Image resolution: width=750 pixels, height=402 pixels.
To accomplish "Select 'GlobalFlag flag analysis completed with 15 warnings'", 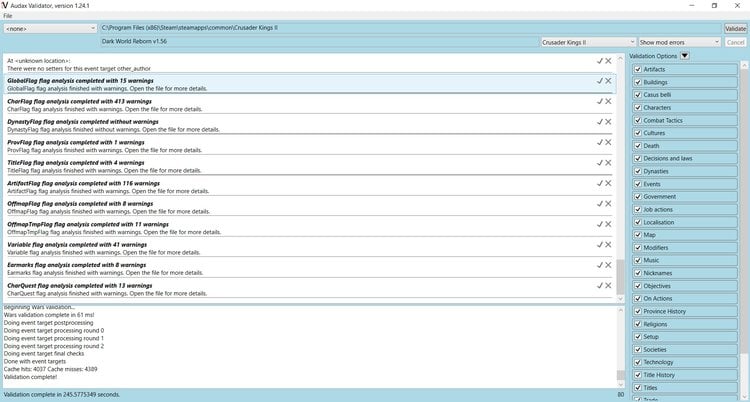I will (80, 81).
